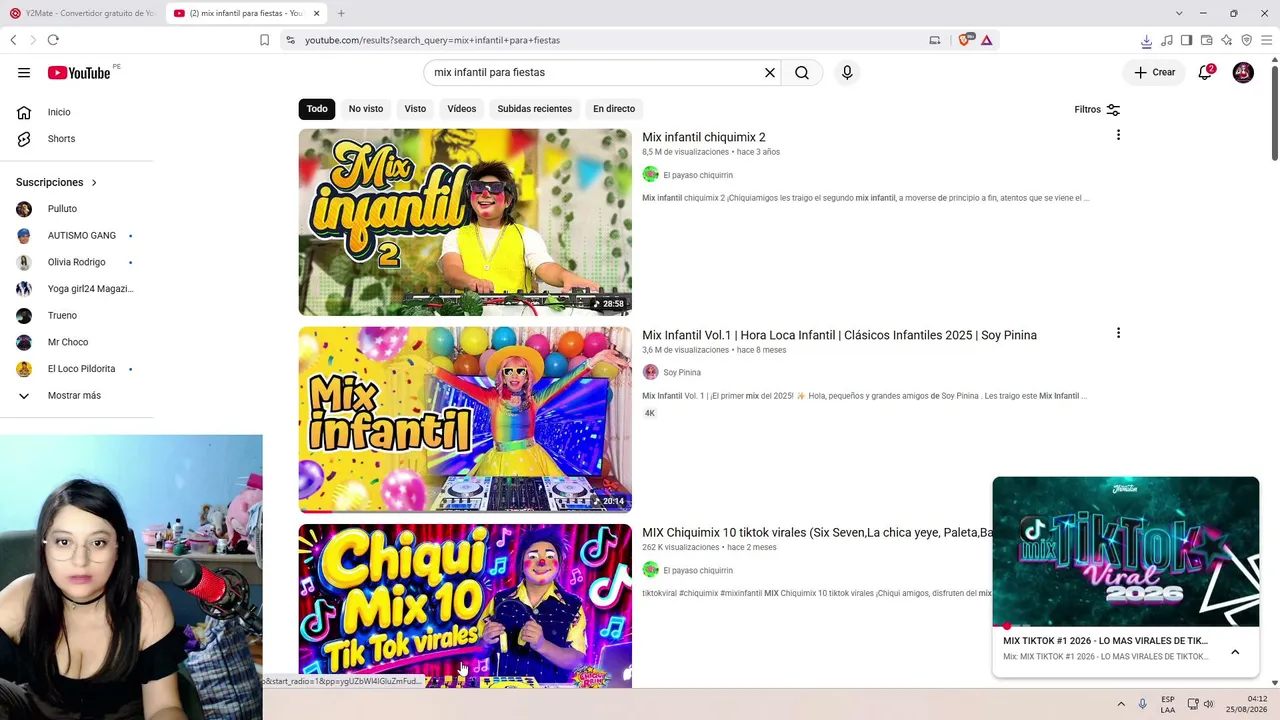Screen dimensions: 1280x720
Task: Select the Visto filter chip
Action: tap(415, 109)
